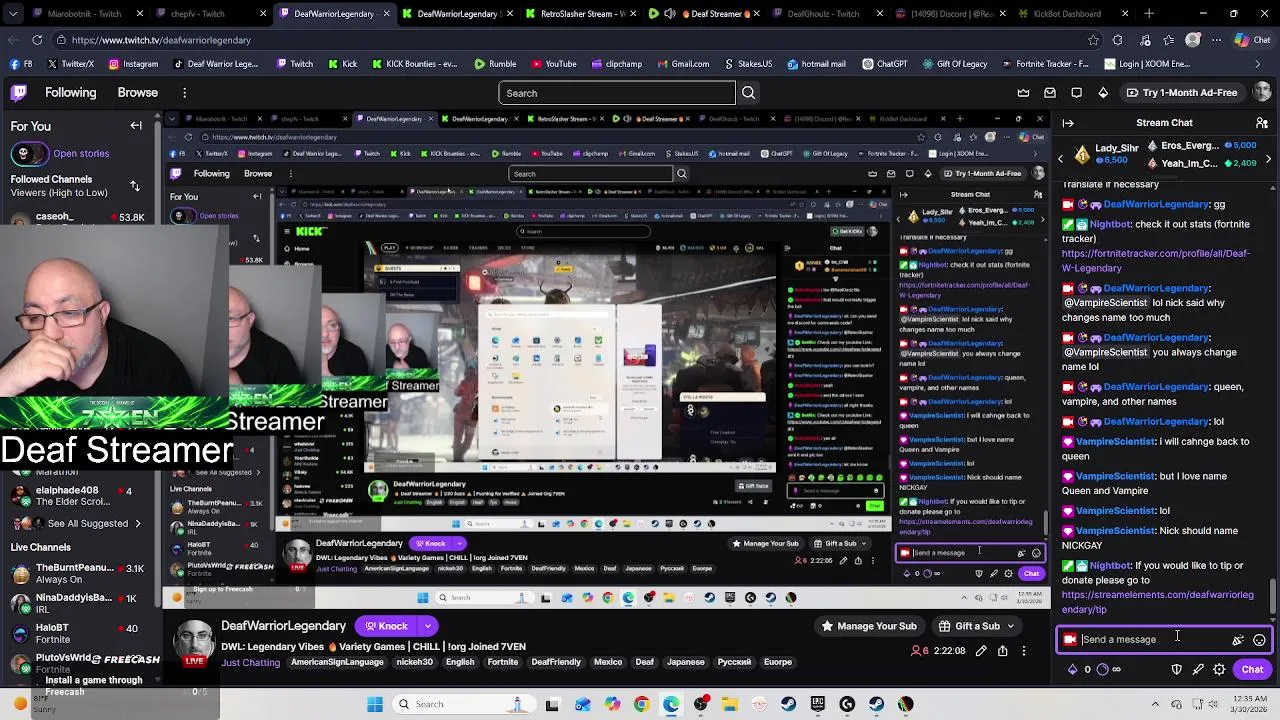Screen dimensions: 1280x720
Task: Open a new browser tab
Action: click(1149, 14)
